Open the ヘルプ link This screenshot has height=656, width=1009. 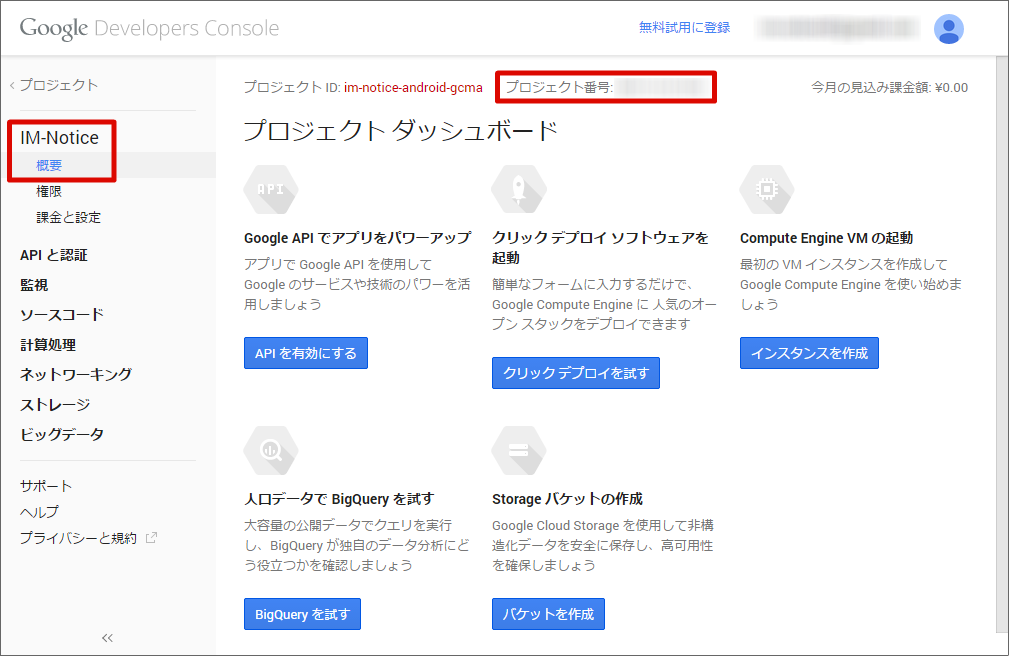(39, 512)
